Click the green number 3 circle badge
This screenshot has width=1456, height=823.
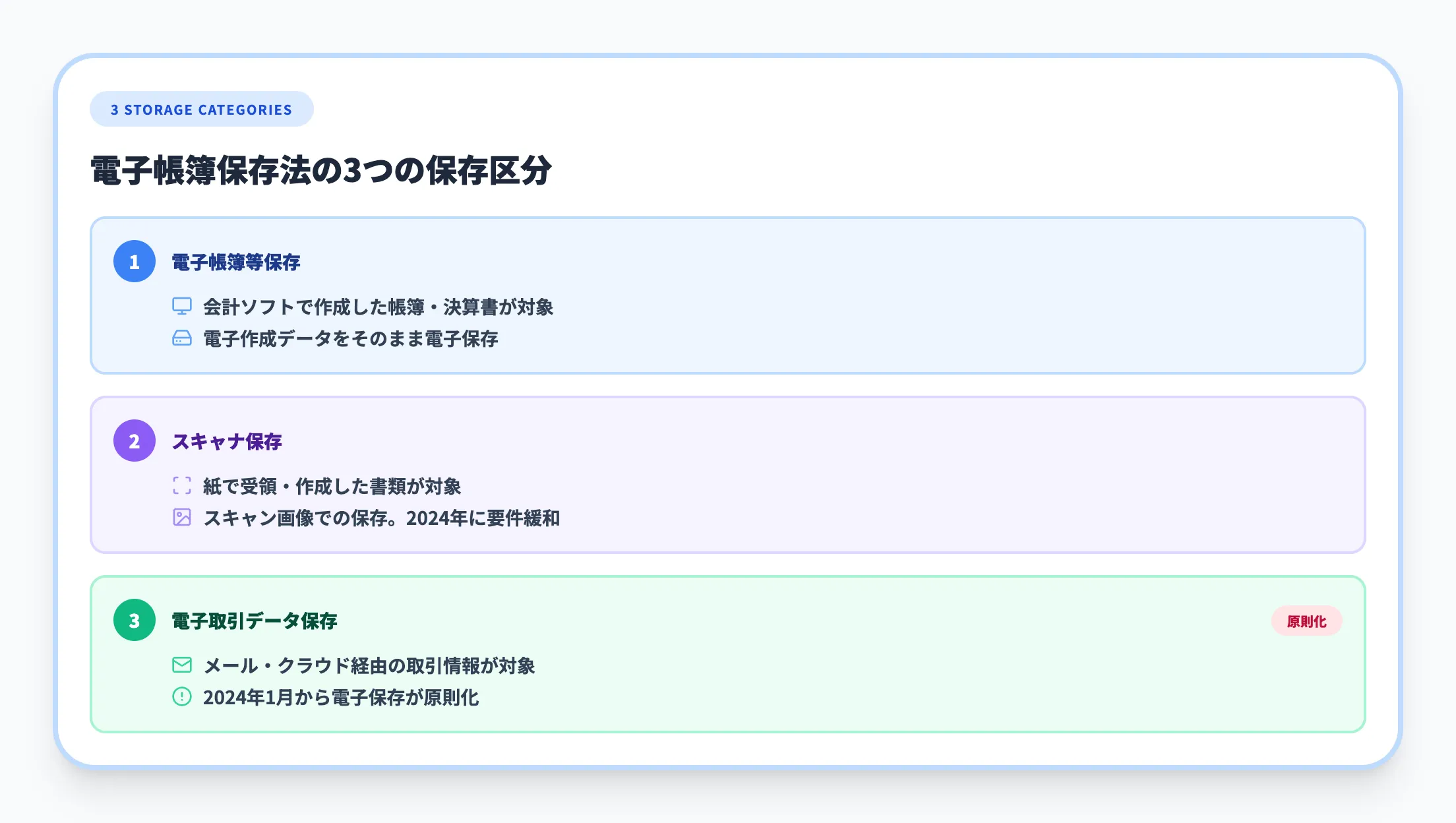pos(136,621)
